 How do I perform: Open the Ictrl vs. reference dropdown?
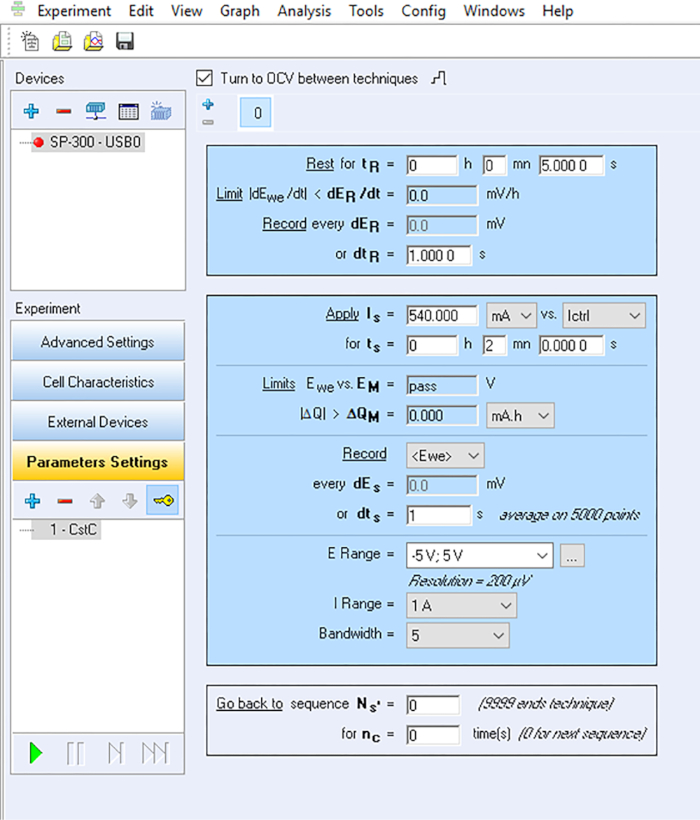[x=604, y=316]
